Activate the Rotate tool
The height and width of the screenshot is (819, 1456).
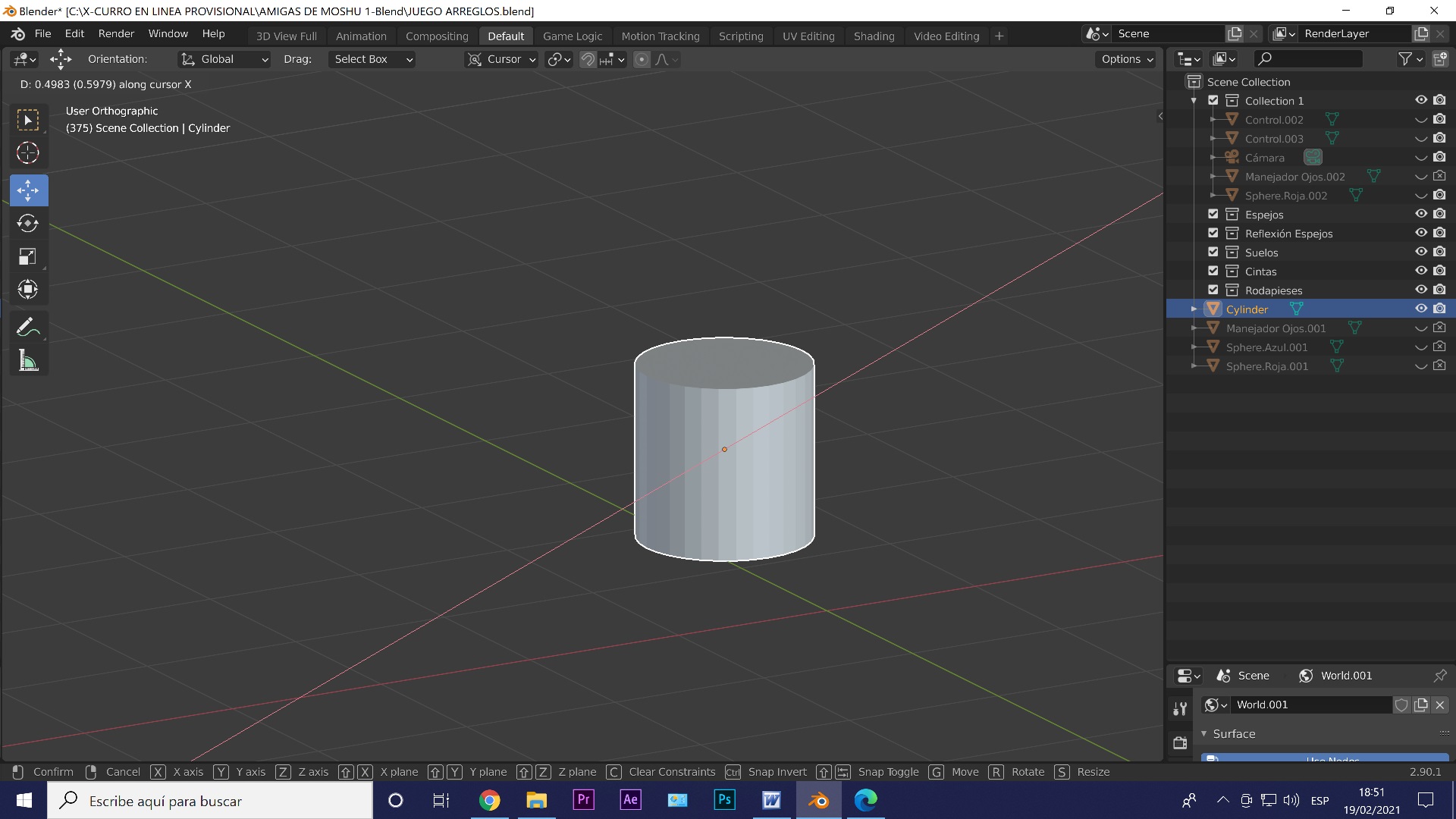pos(28,224)
